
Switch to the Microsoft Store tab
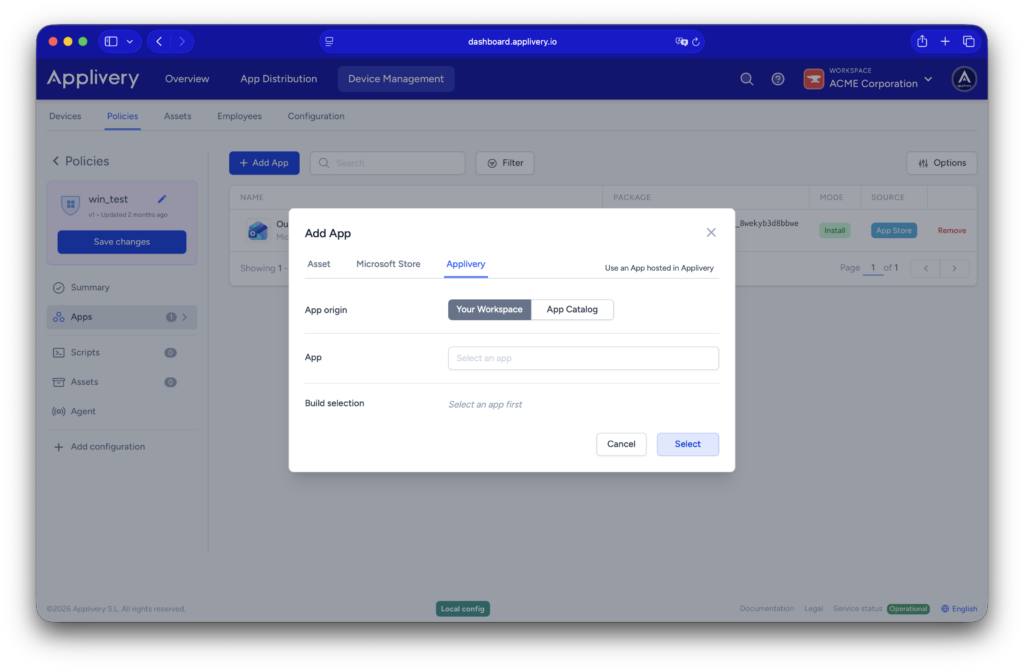click(x=388, y=264)
